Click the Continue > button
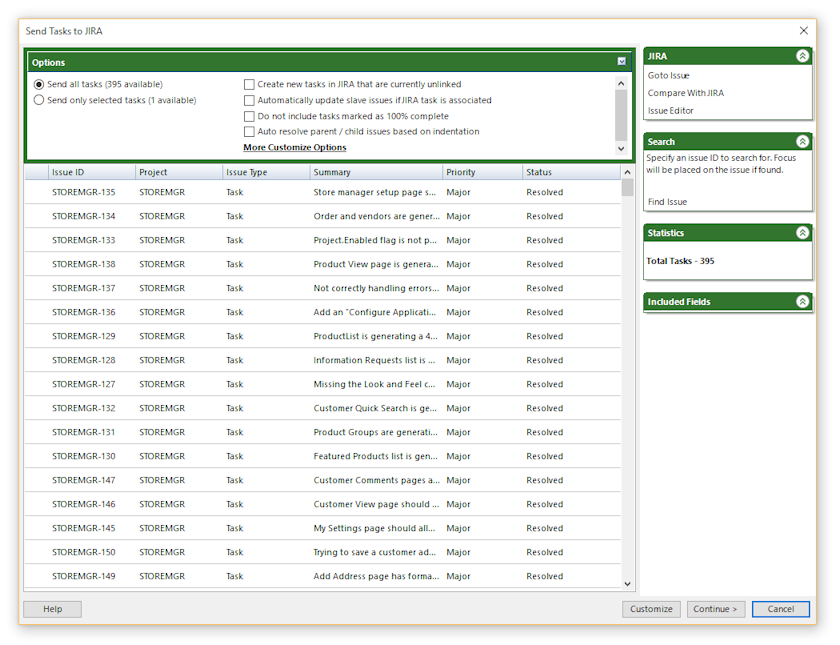 click(x=716, y=609)
